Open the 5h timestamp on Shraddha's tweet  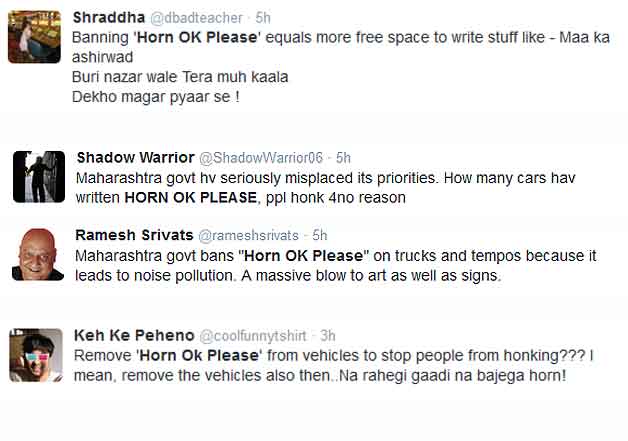263,18
